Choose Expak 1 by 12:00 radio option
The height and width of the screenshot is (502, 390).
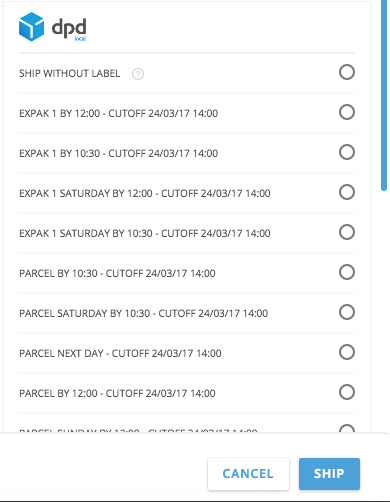click(x=347, y=112)
